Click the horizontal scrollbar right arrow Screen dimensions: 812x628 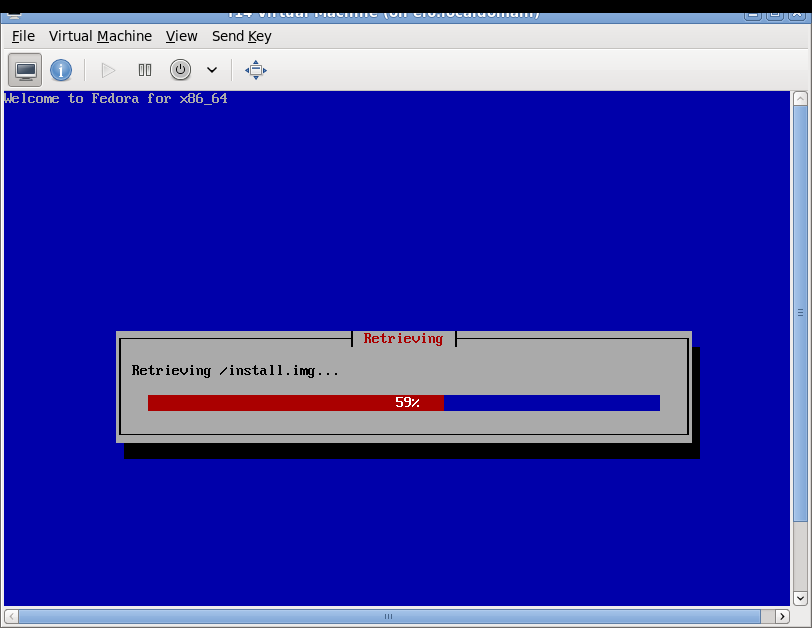pos(782,617)
